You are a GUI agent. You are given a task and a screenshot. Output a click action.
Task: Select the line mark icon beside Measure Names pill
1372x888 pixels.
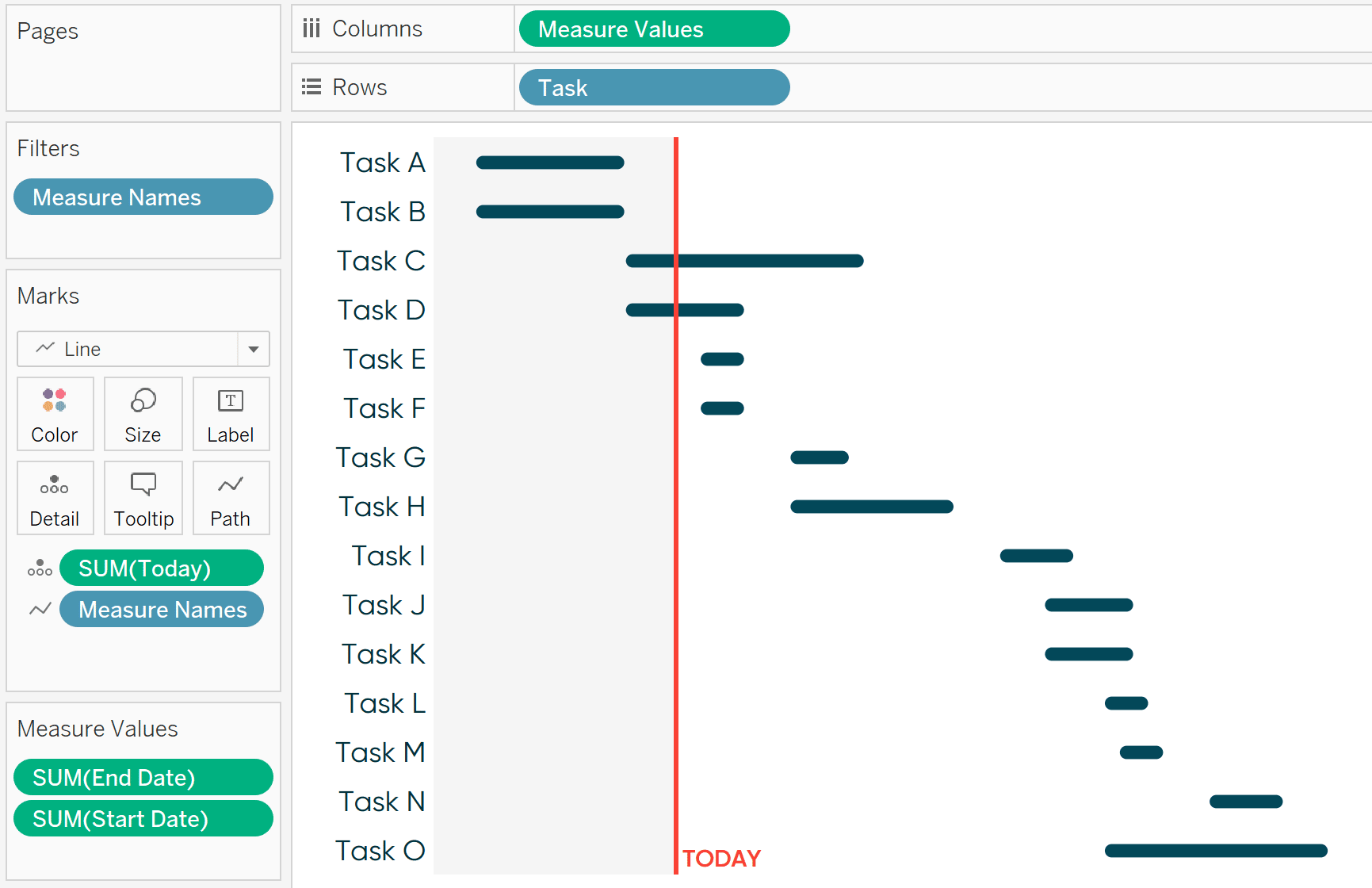[40, 609]
